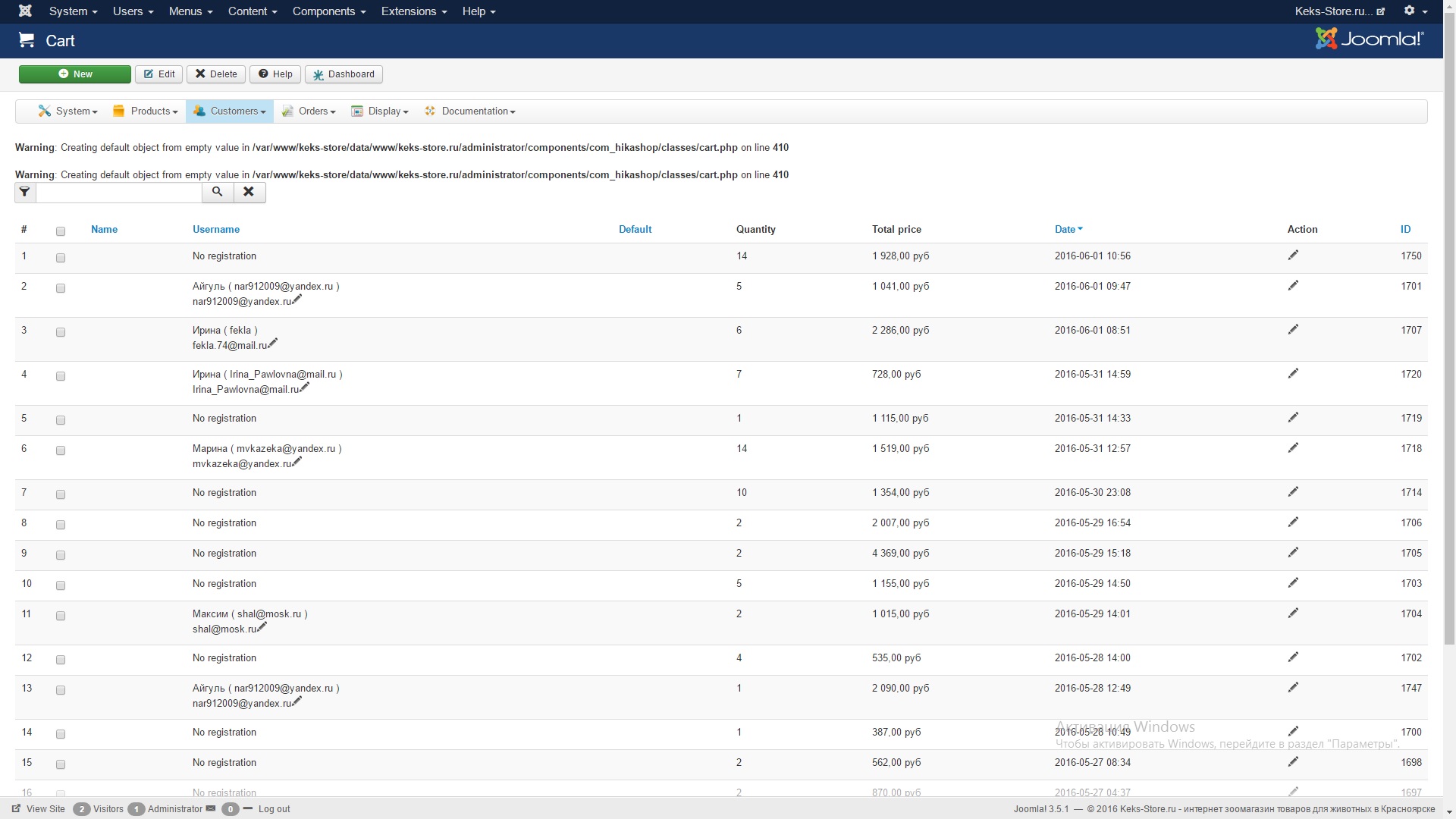Toggle the select-all checkbox in header
The image size is (1456, 819).
pos(61,231)
